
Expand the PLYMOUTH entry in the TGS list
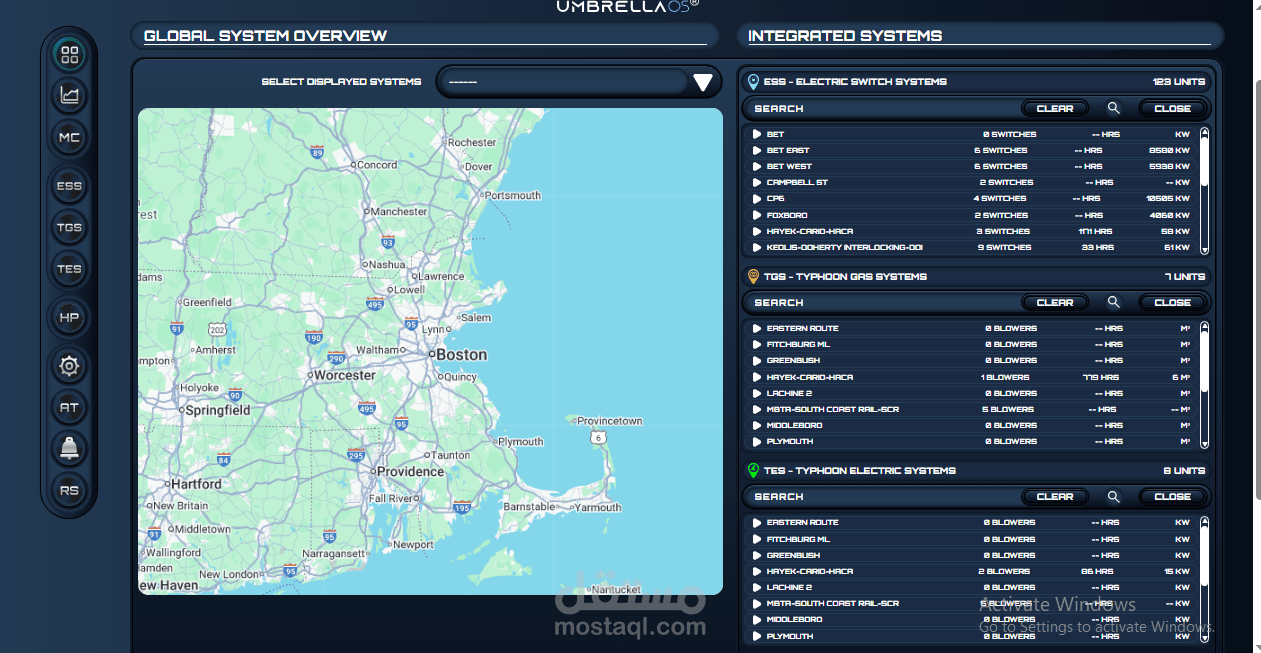758,441
